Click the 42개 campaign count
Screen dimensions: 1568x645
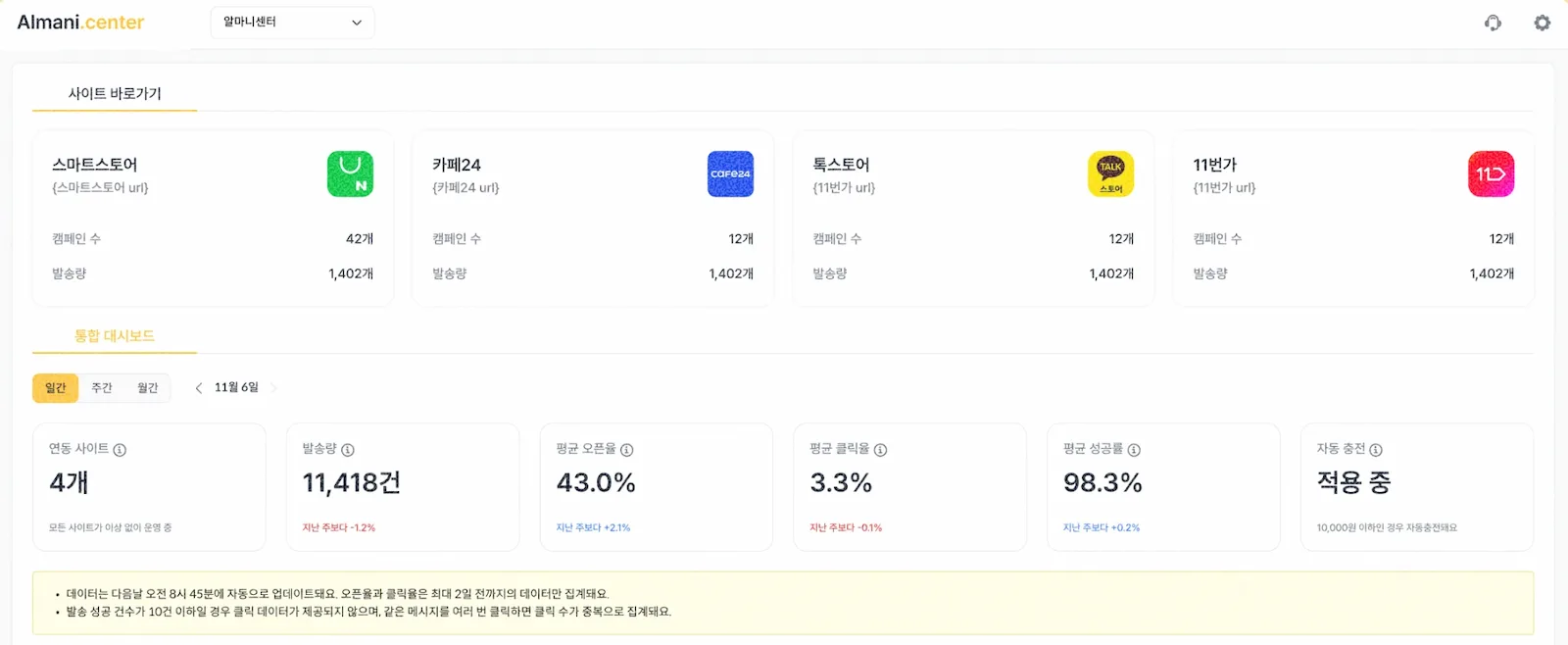(x=360, y=239)
